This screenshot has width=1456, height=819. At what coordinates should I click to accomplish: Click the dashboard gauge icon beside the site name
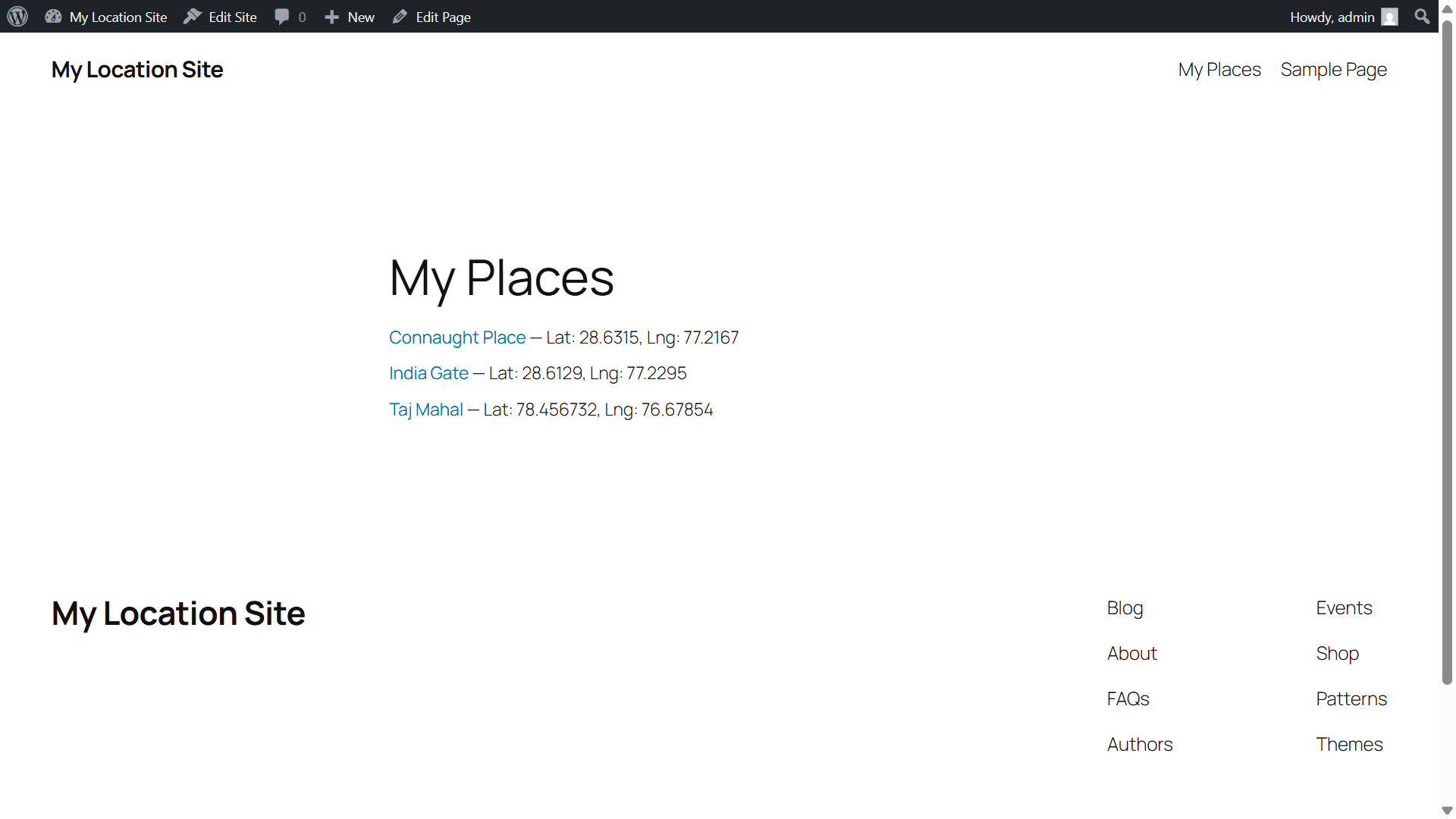(53, 17)
